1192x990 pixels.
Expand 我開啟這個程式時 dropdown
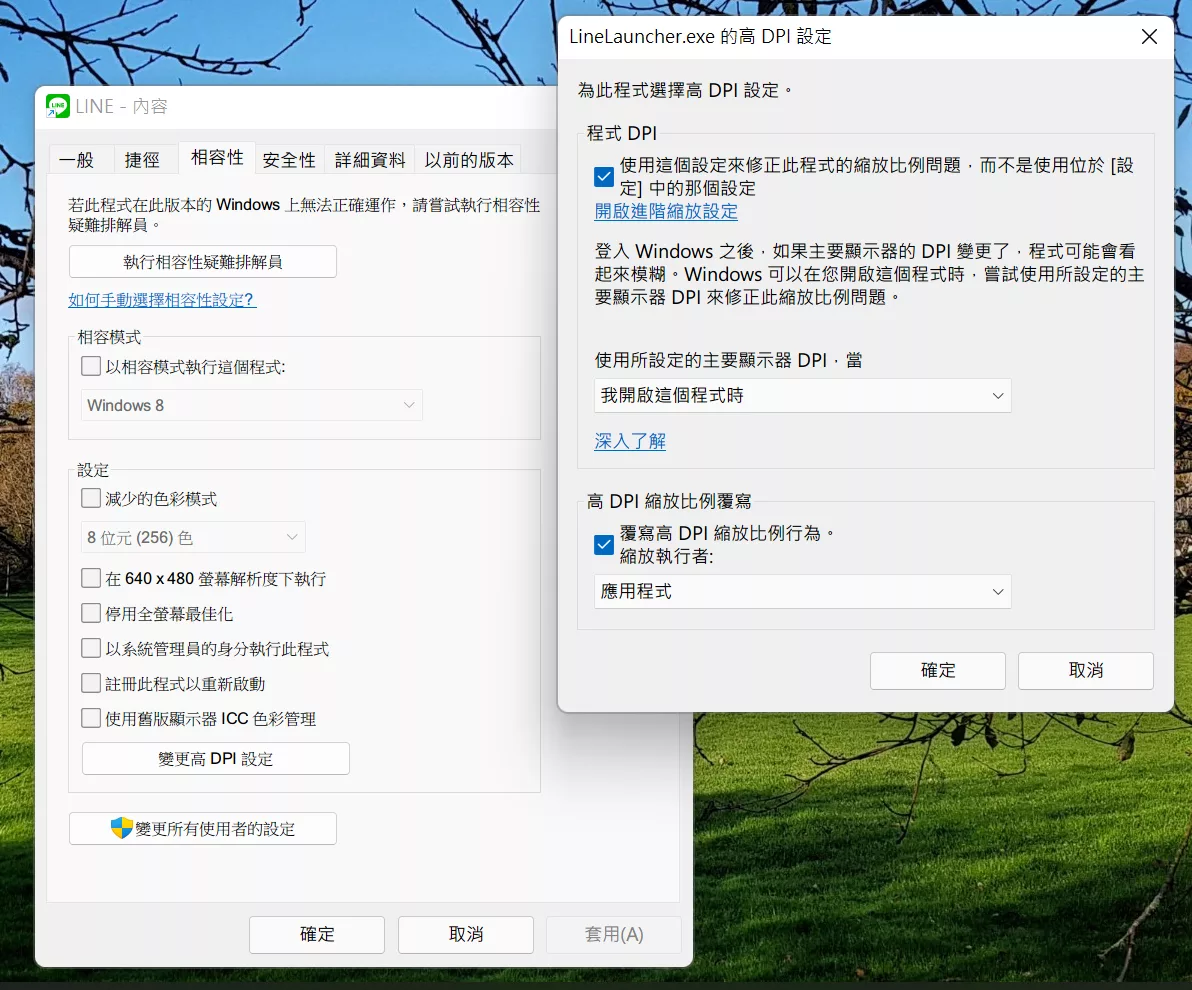(803, 396)
